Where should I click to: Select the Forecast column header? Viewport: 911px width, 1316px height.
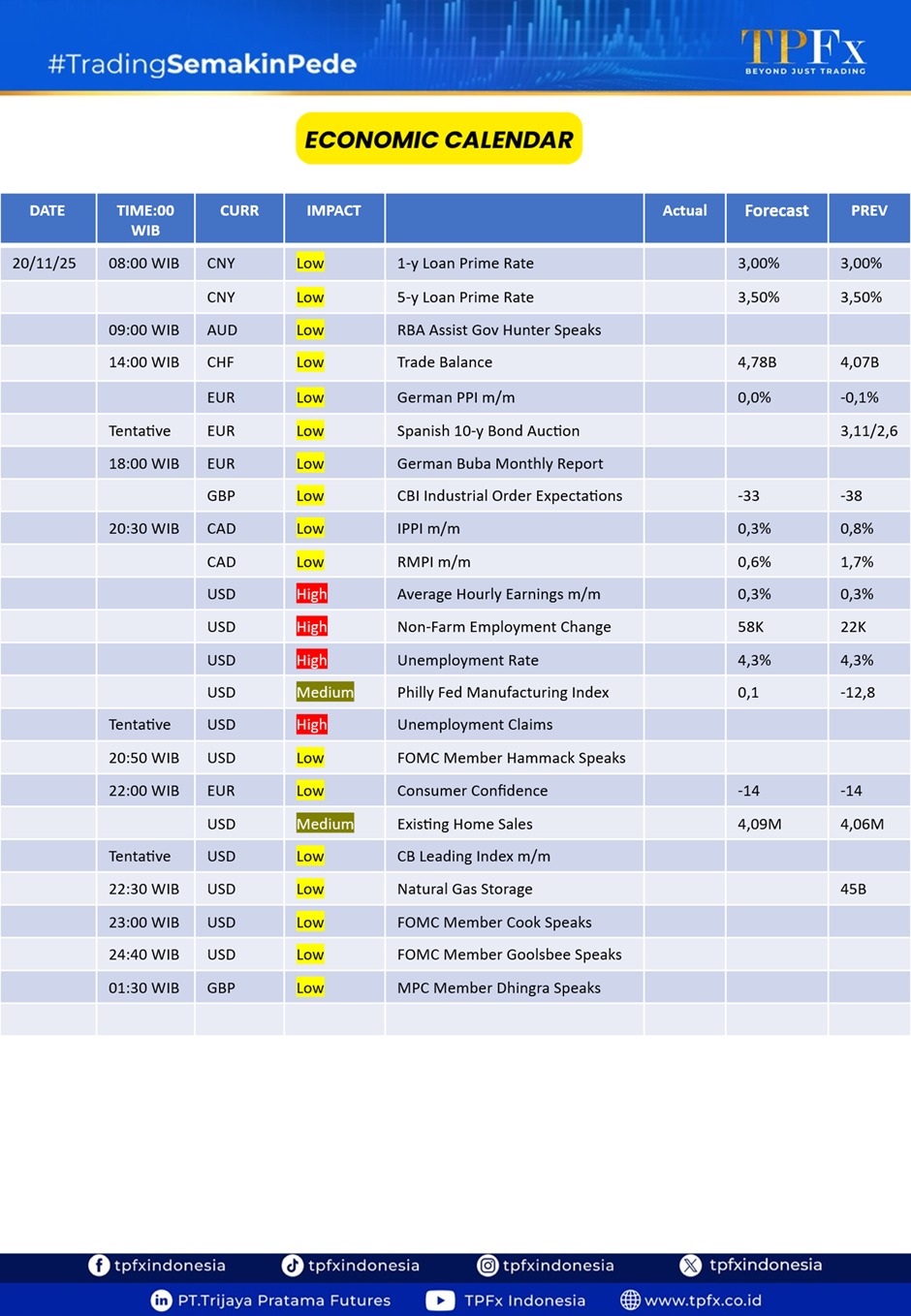tap(776, 211)
